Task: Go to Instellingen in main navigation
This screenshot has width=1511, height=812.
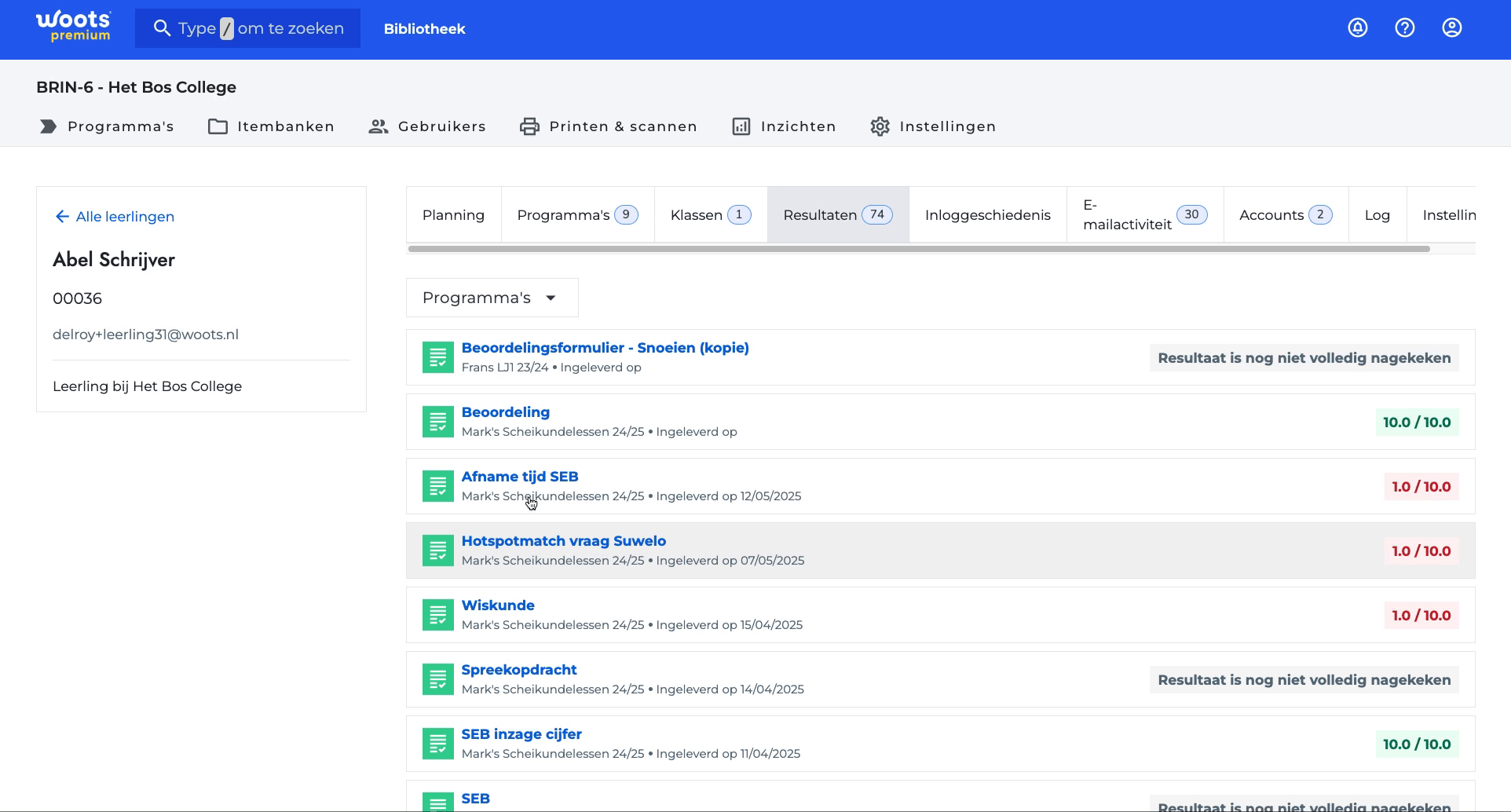Action: [933, 126]
